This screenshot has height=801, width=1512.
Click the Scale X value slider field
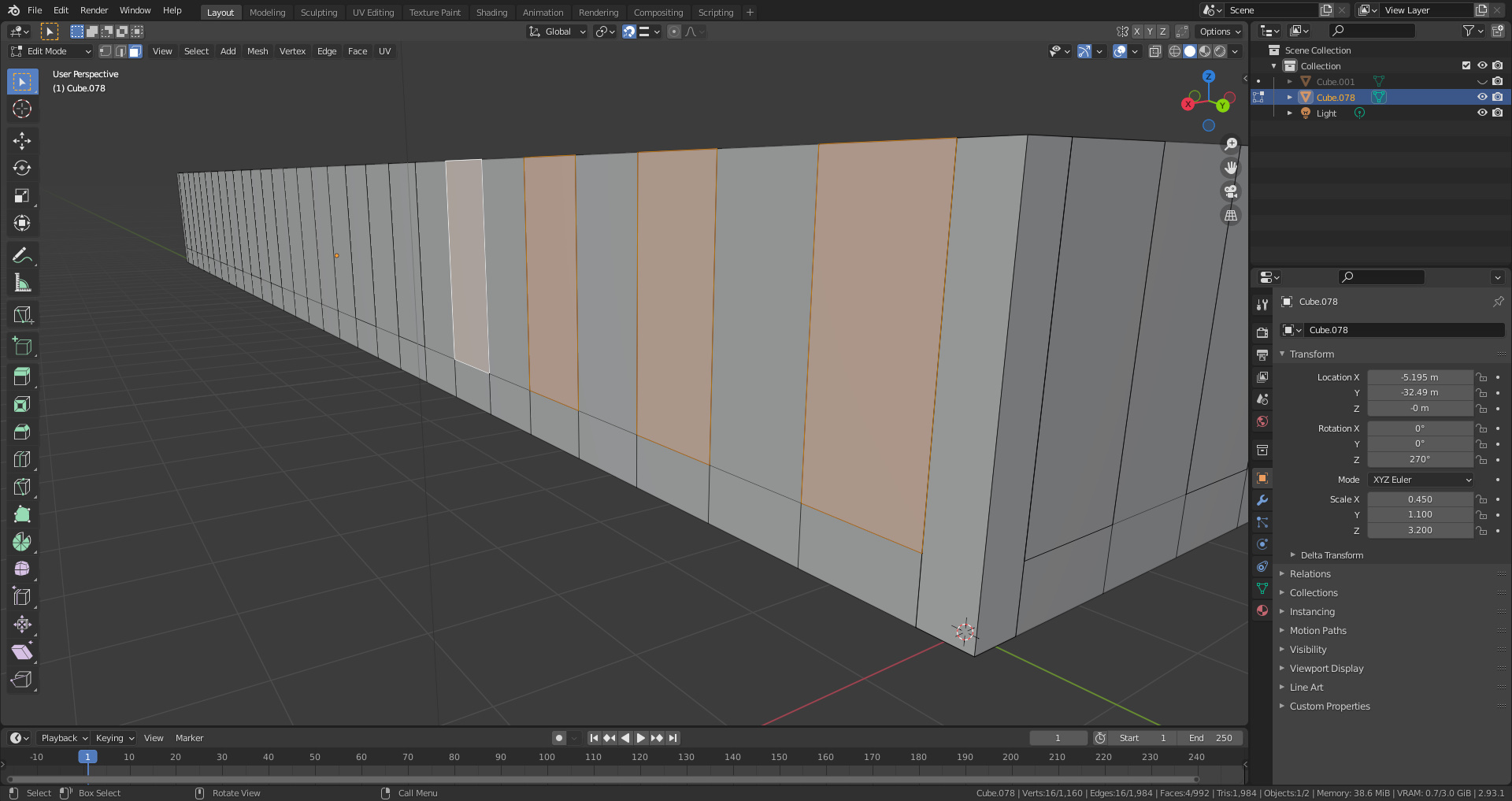[1420, 499]
